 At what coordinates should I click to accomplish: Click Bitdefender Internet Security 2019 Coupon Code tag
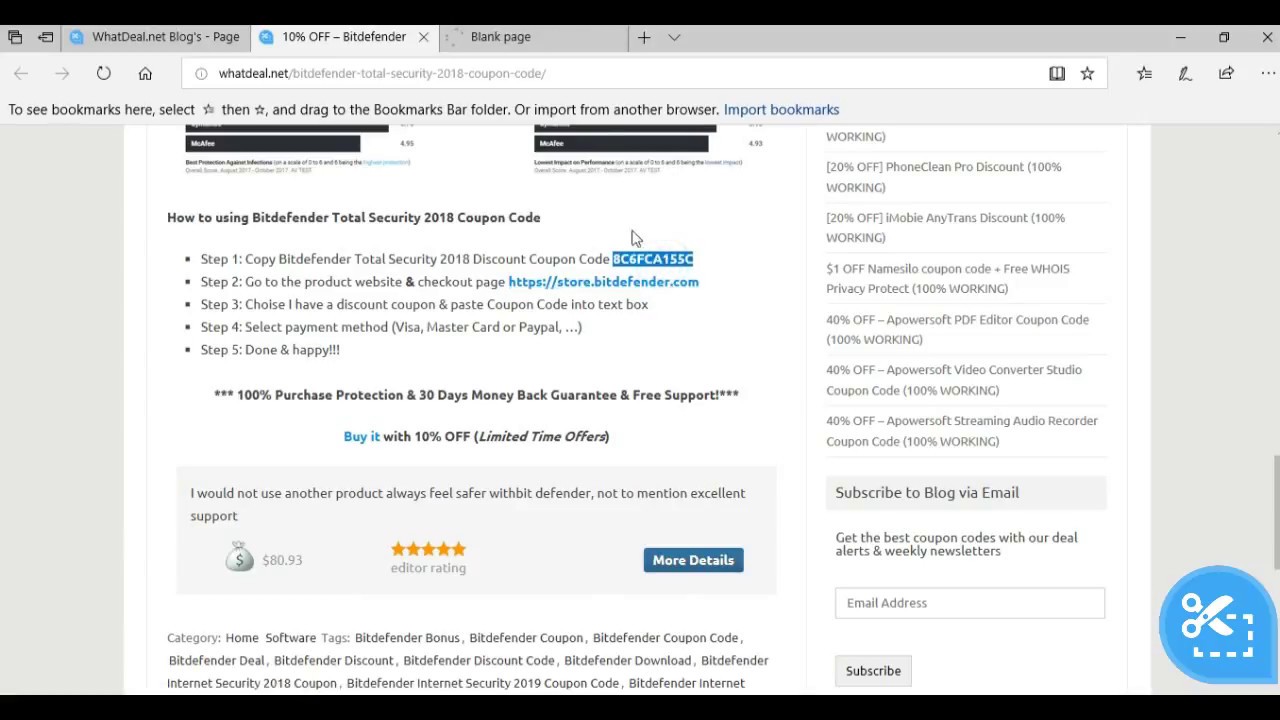tap(482, 684)
